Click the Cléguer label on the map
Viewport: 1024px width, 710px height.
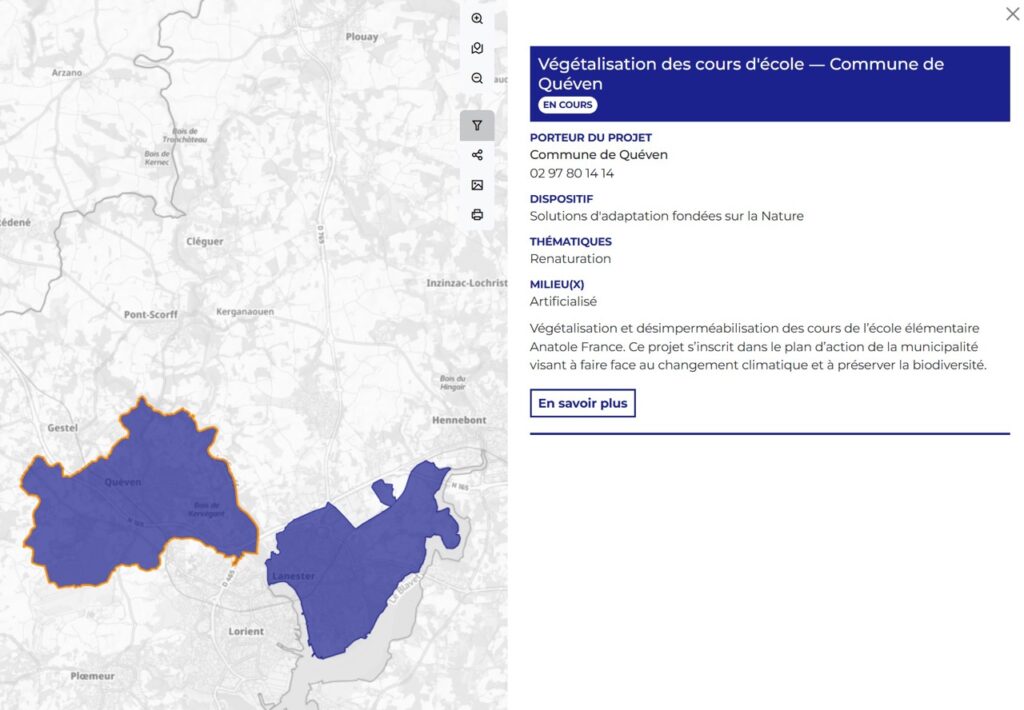click(205, 241)
